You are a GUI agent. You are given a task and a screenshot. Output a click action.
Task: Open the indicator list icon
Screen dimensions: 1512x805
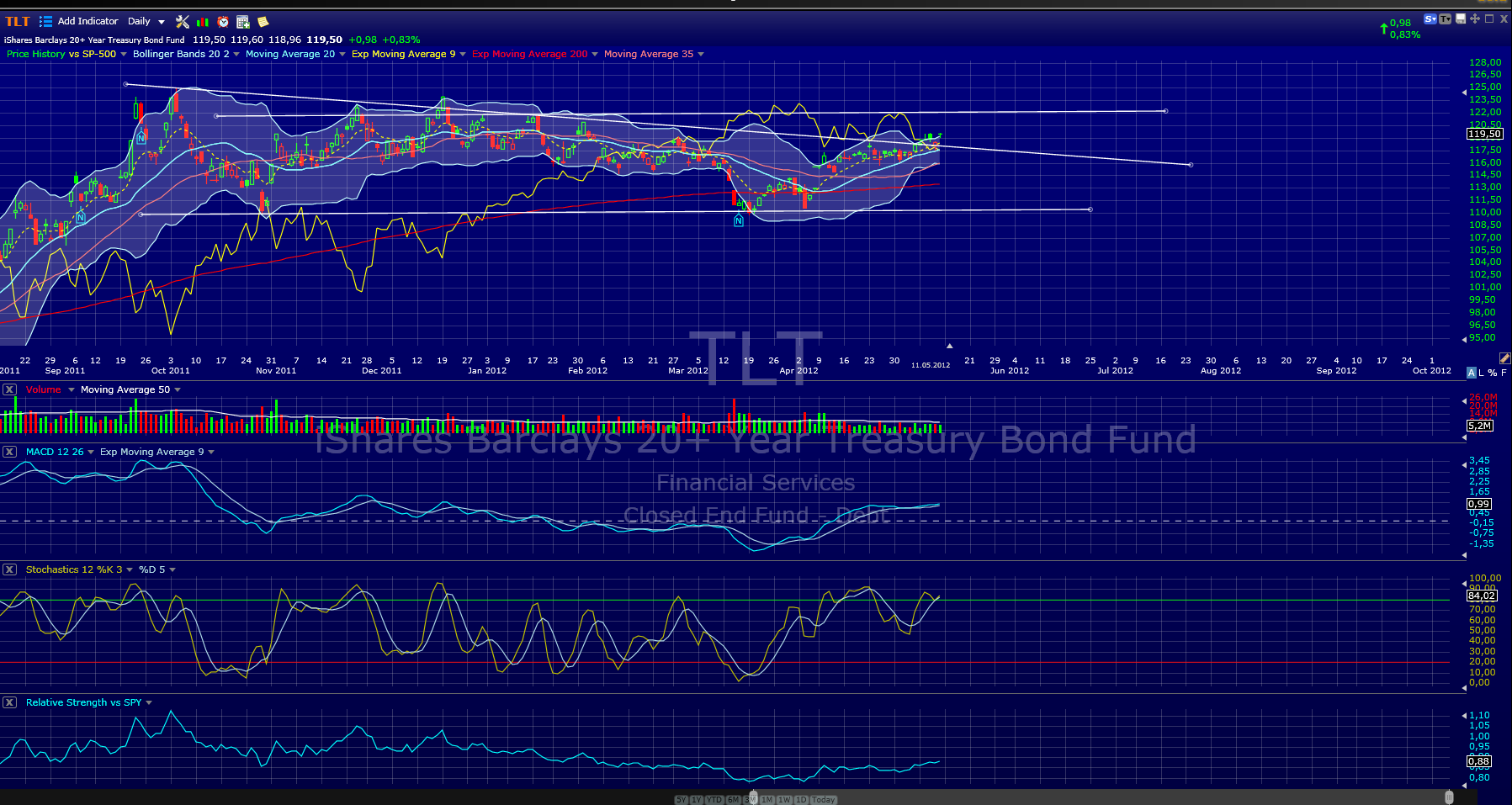[45, 22]
